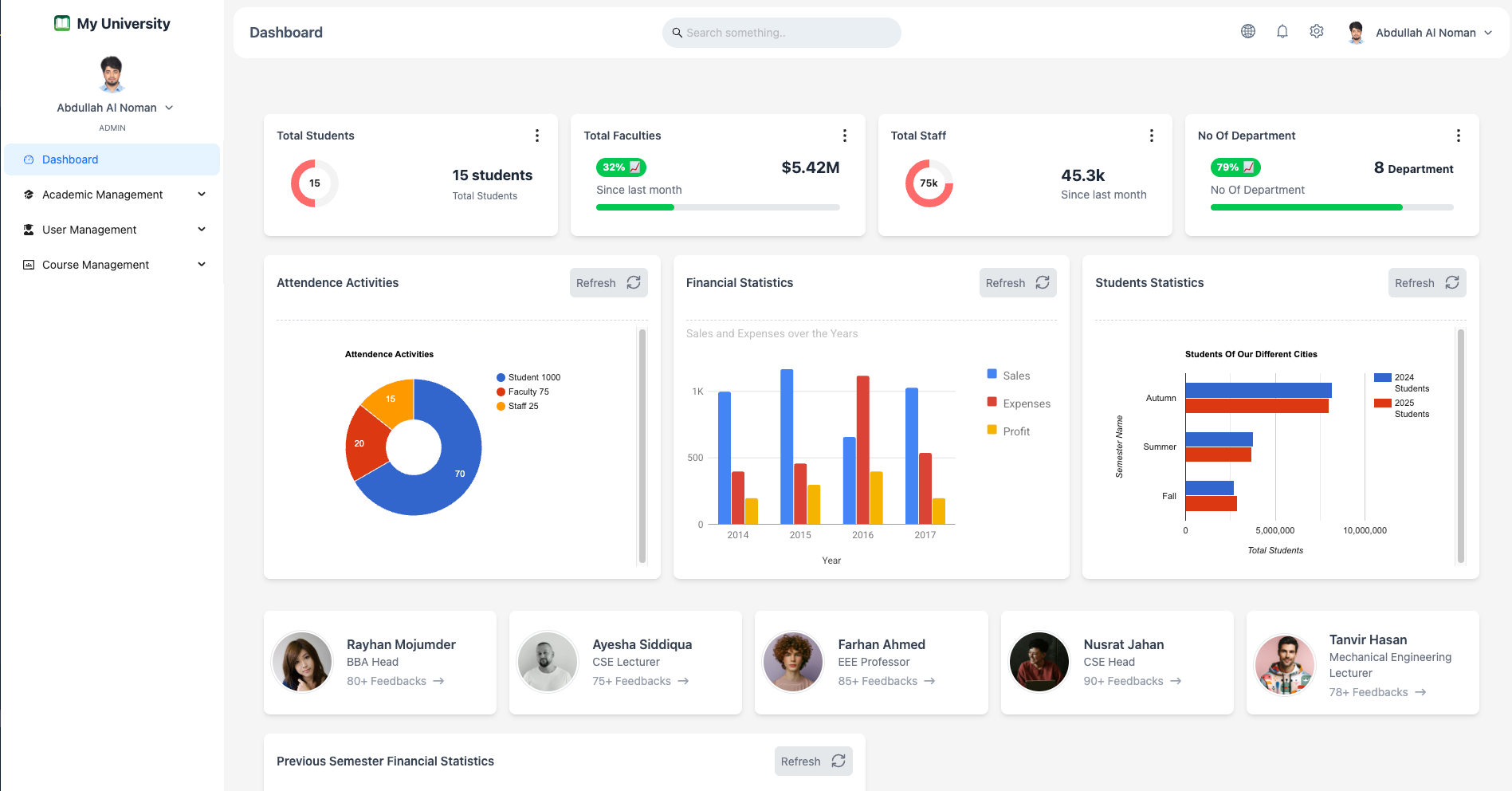Screen dimensions: 1512x791
Task: Open Ayesha Siddiqua 75+ Feedbacks link
Action: click(641, 681)
